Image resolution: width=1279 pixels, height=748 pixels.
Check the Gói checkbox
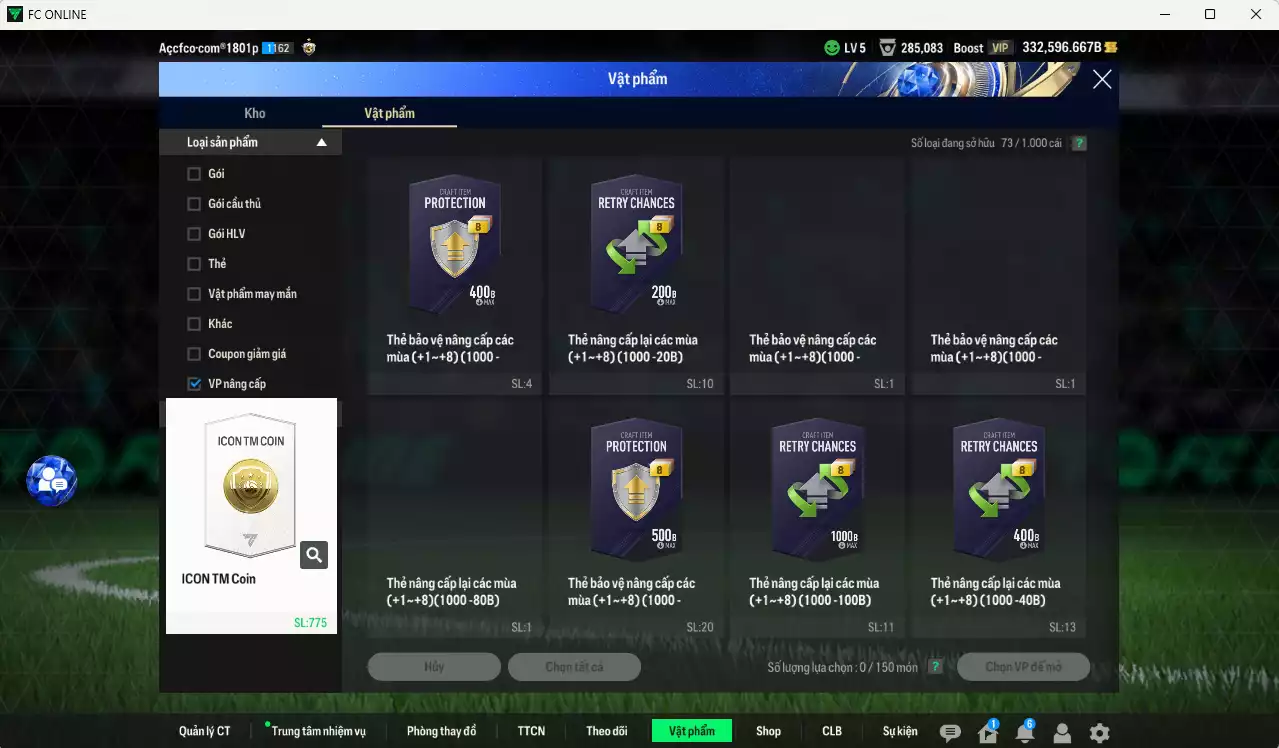pyautogui.click(x=194, y=174)
